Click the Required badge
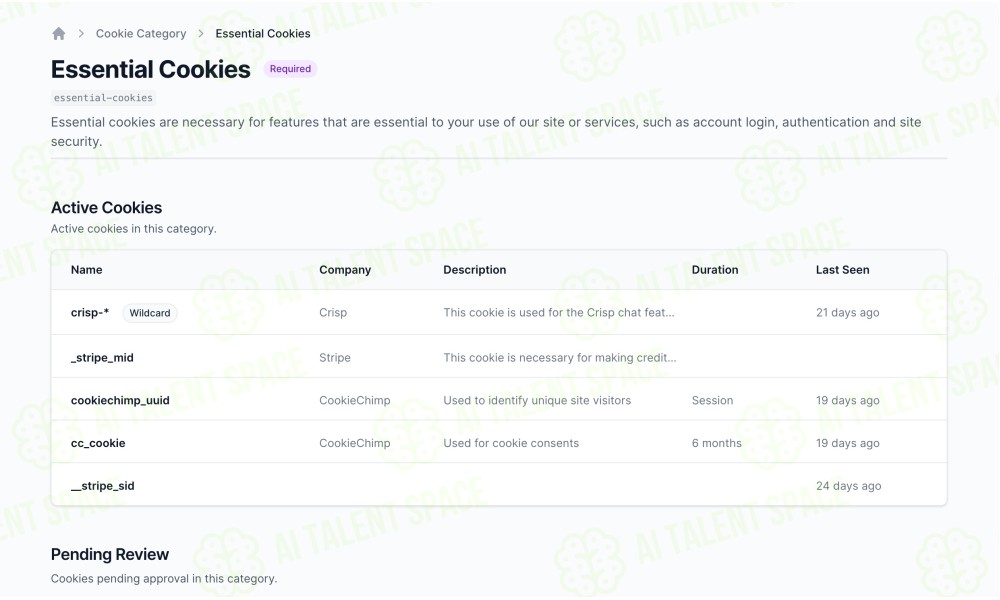1000x600 pixels. coord(290,69)
